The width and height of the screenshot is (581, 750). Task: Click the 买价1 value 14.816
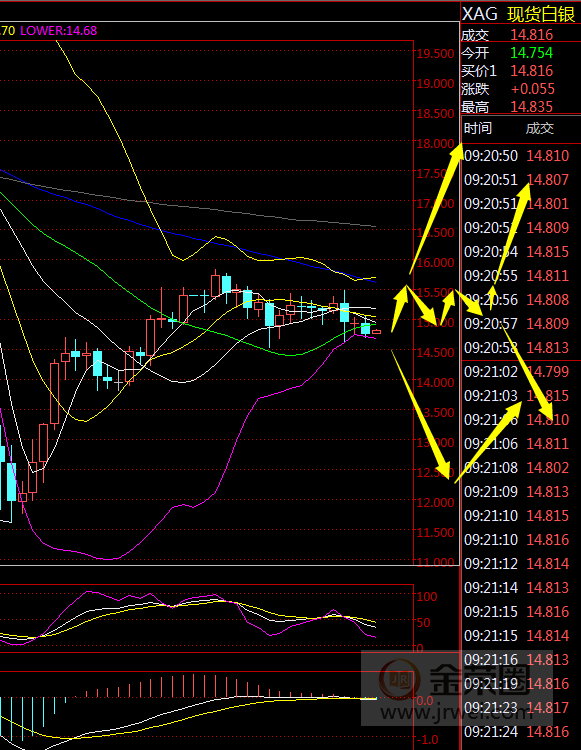531,71
